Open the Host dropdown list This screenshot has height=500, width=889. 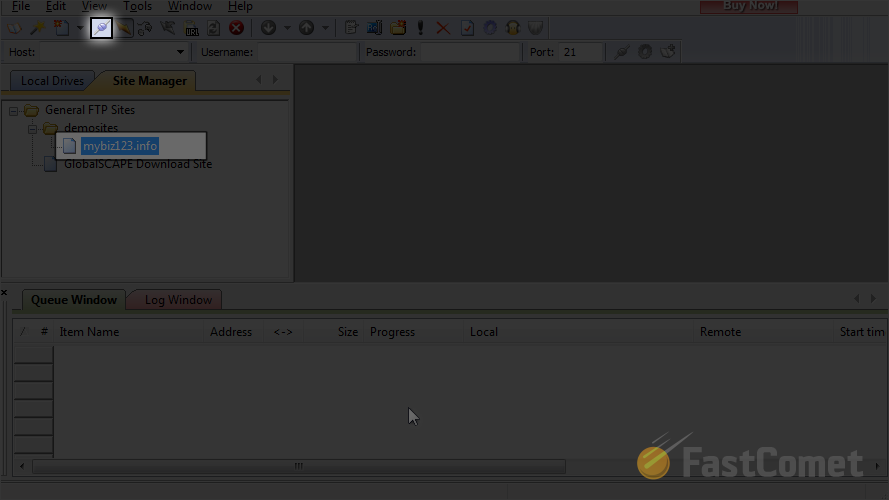click(x=180, y=52)
